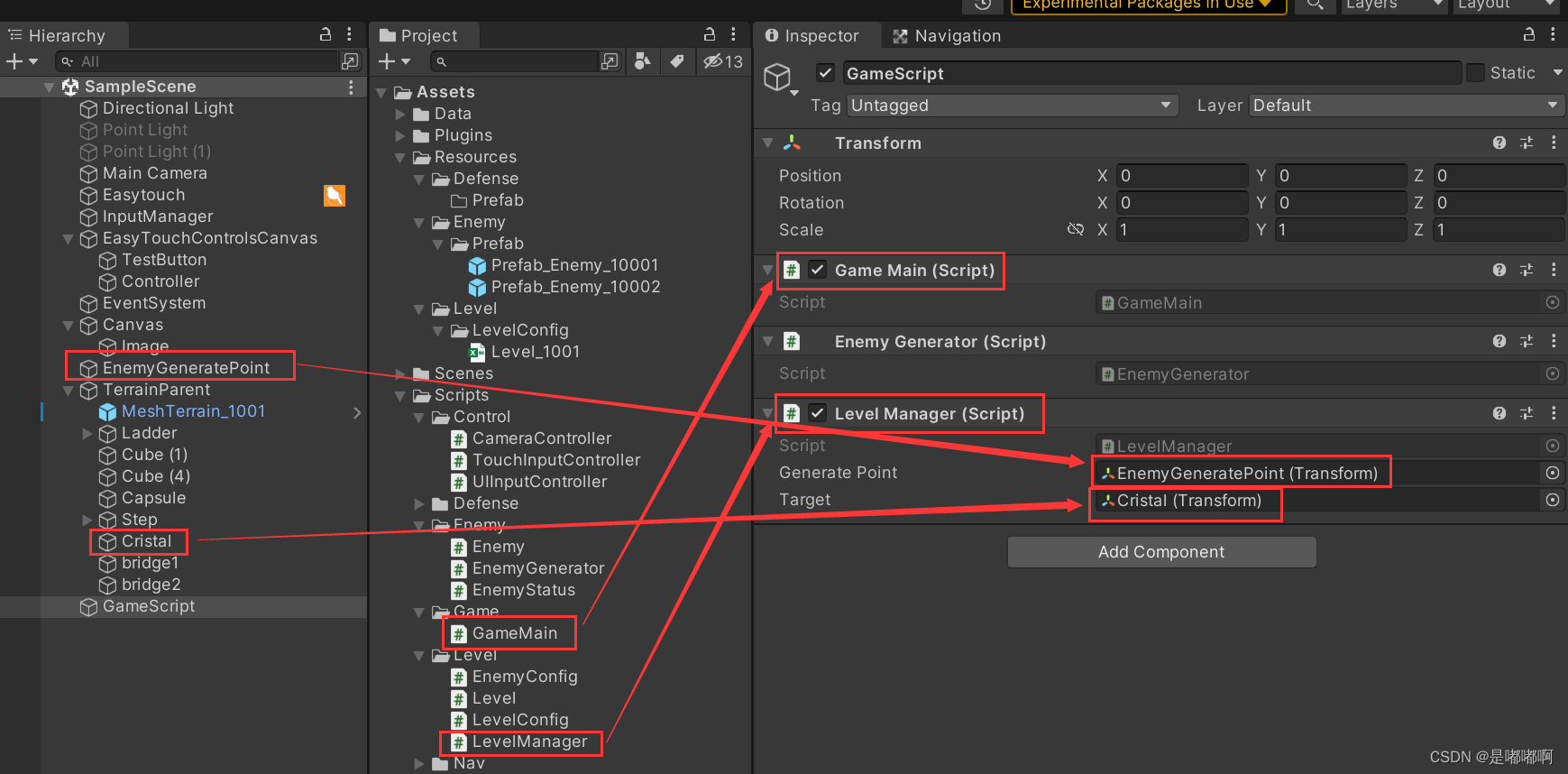
Task: Click Experimental Packages In Use button
Action: [x=1148, y=5]
